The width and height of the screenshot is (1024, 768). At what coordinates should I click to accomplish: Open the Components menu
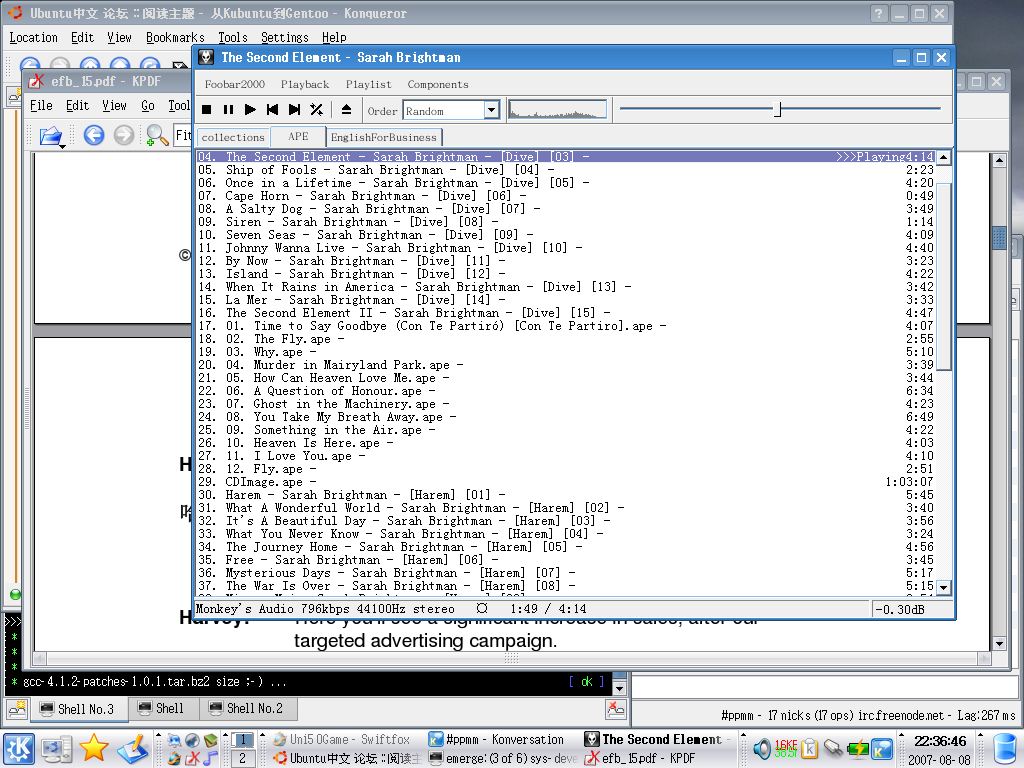[x=438, y=84]
